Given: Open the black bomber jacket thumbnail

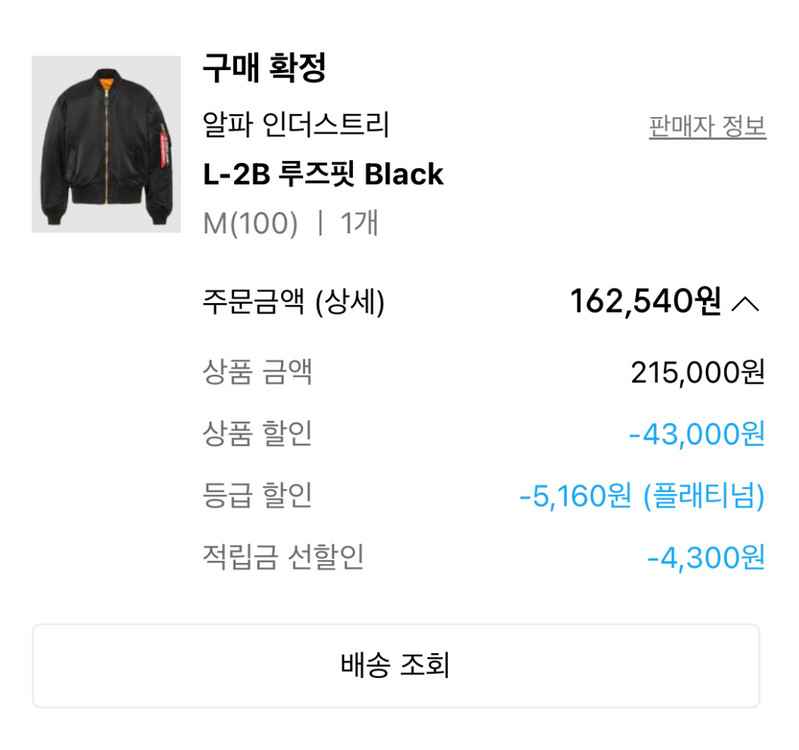Looking at the screenshot, I should (106, 144).
